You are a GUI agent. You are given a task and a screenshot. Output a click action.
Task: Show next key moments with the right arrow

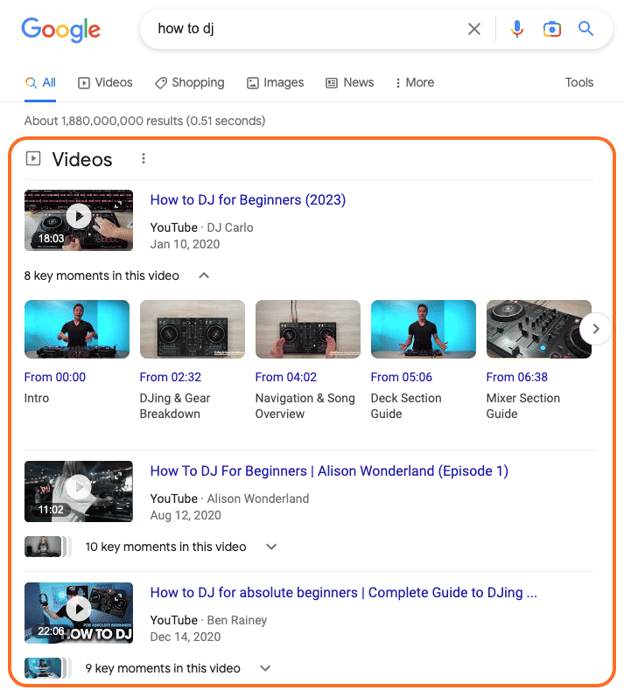(595, 329)
